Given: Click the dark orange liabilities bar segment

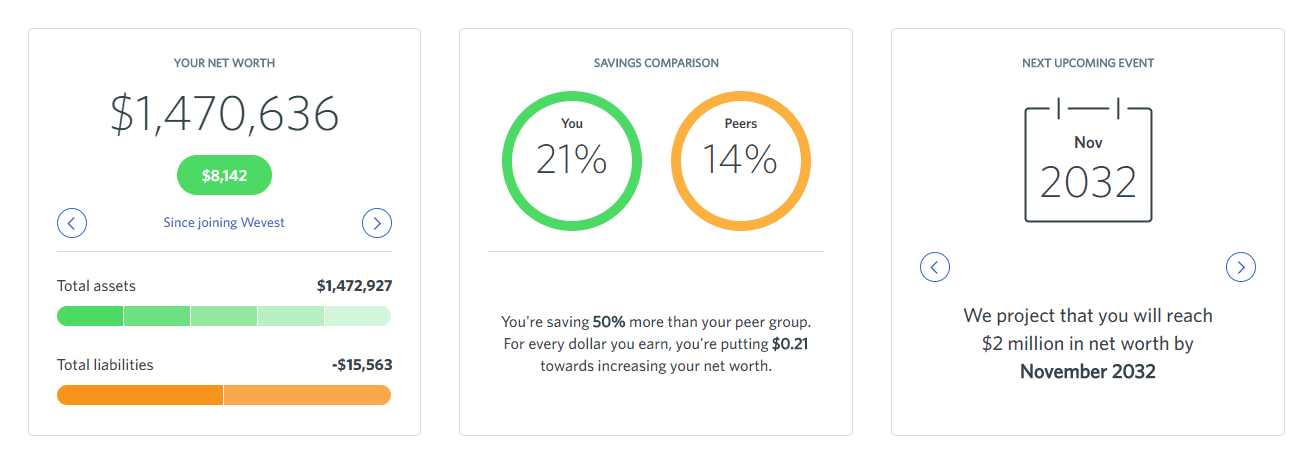Looking at the screenshot, I should (x=140, y=395).
